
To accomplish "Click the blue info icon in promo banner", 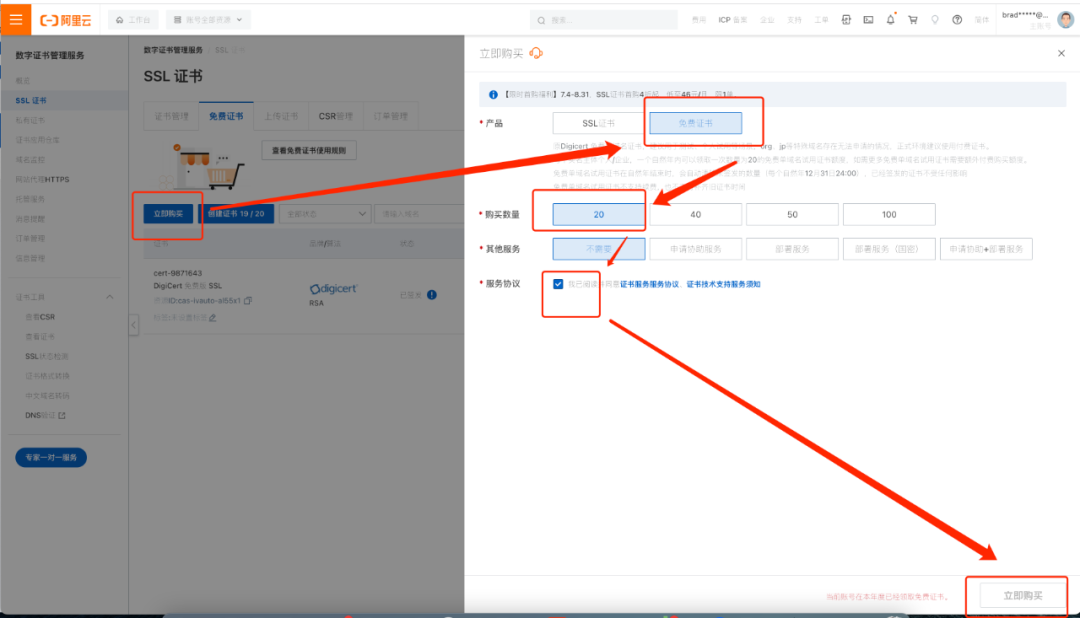I will tap(493, 94).
